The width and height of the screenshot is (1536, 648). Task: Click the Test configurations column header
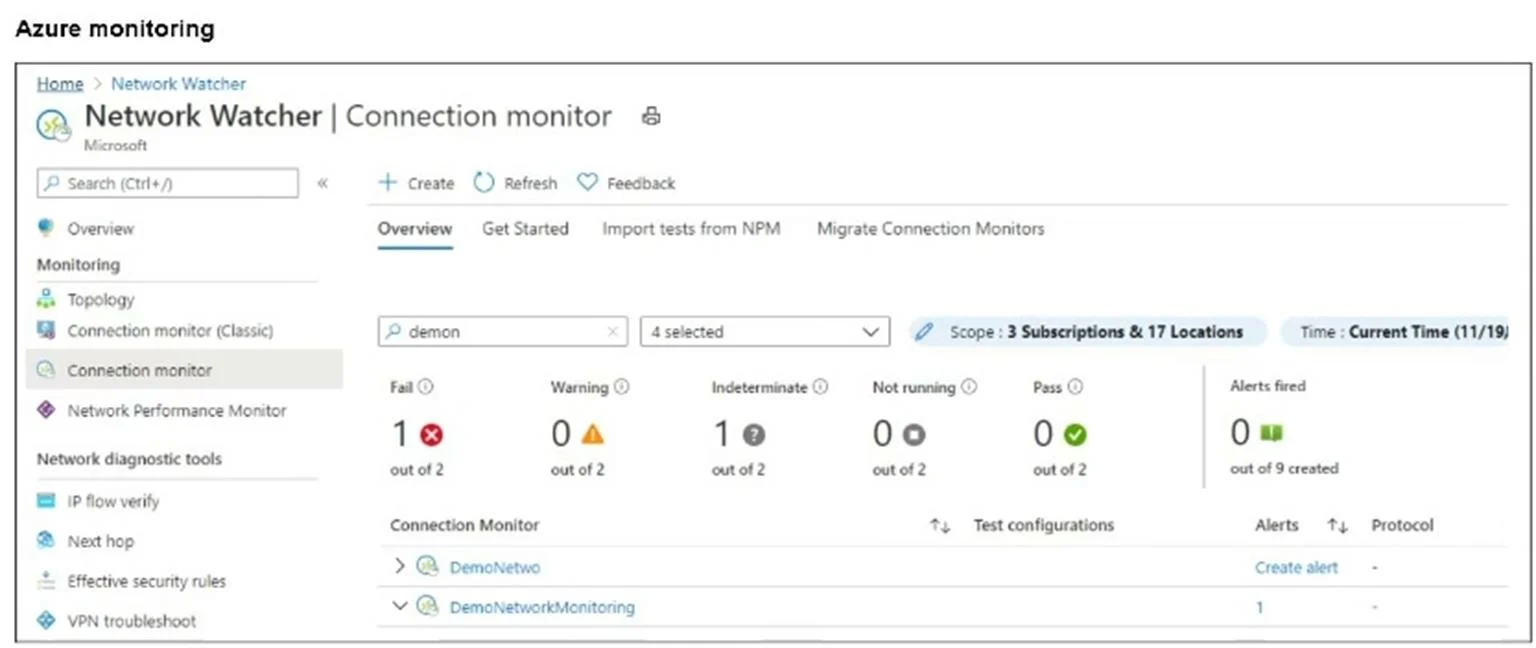click(x=1043, y=525)
